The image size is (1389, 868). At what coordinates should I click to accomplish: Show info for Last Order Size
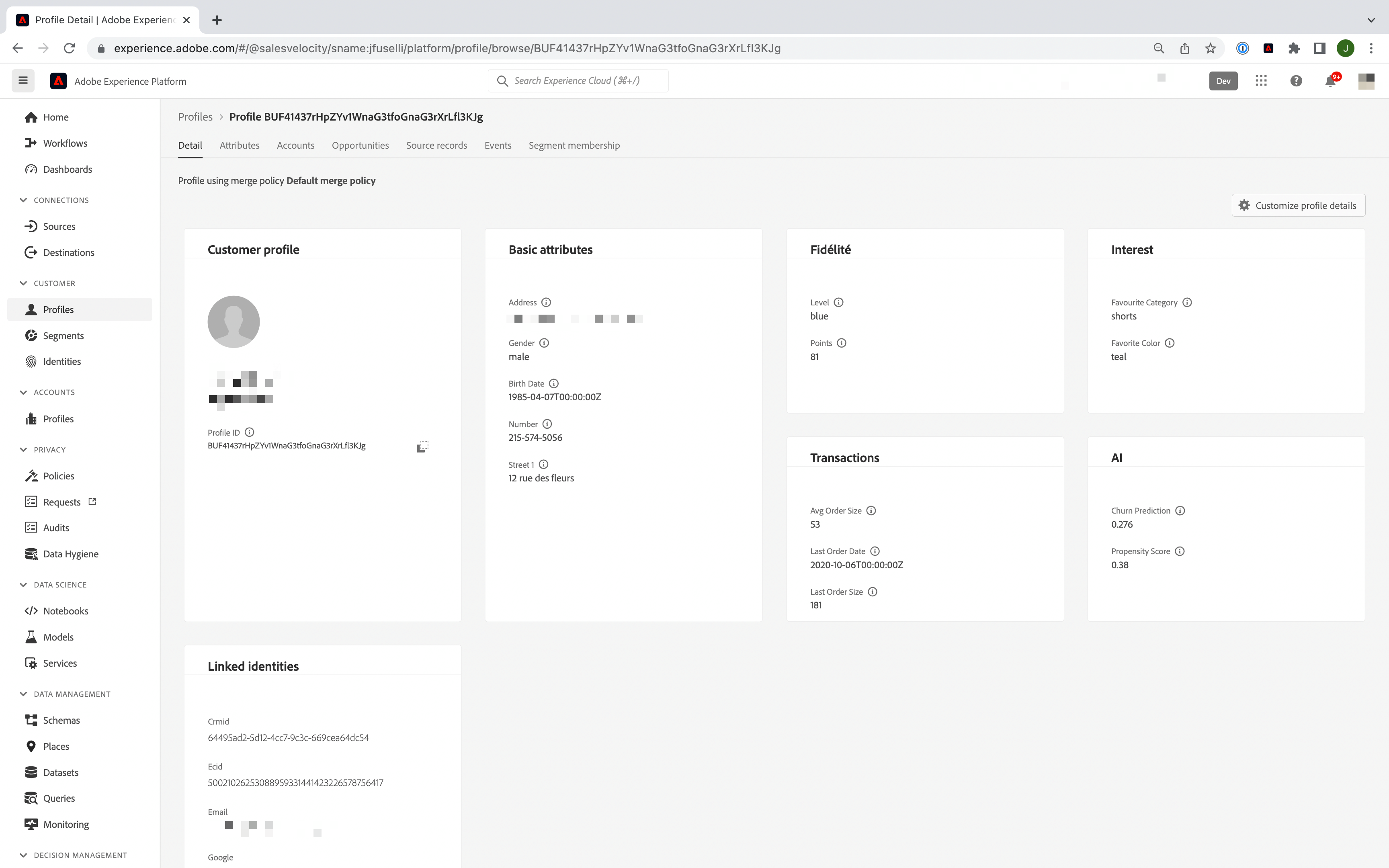tap(873, 592)
